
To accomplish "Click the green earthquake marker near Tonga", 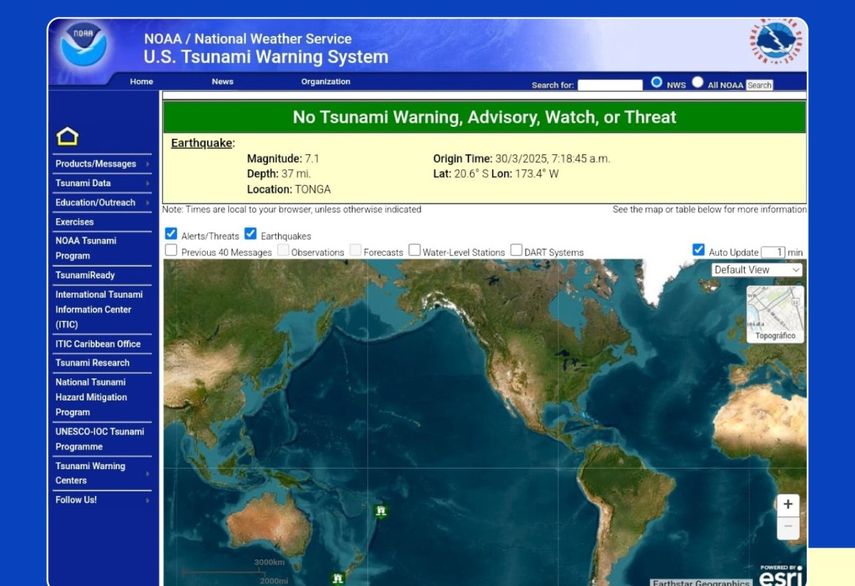I will (381, 511).
